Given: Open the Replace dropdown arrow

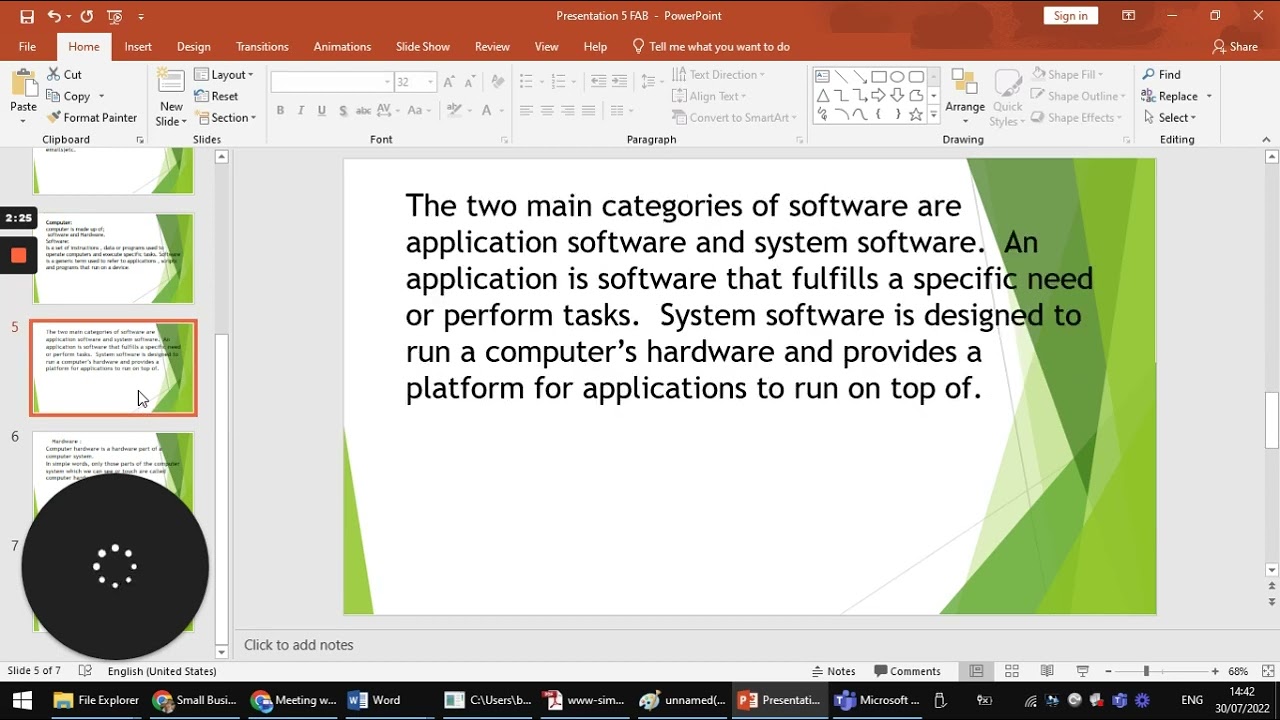Looking at the screenshot, I should (x=1209, y=96).
